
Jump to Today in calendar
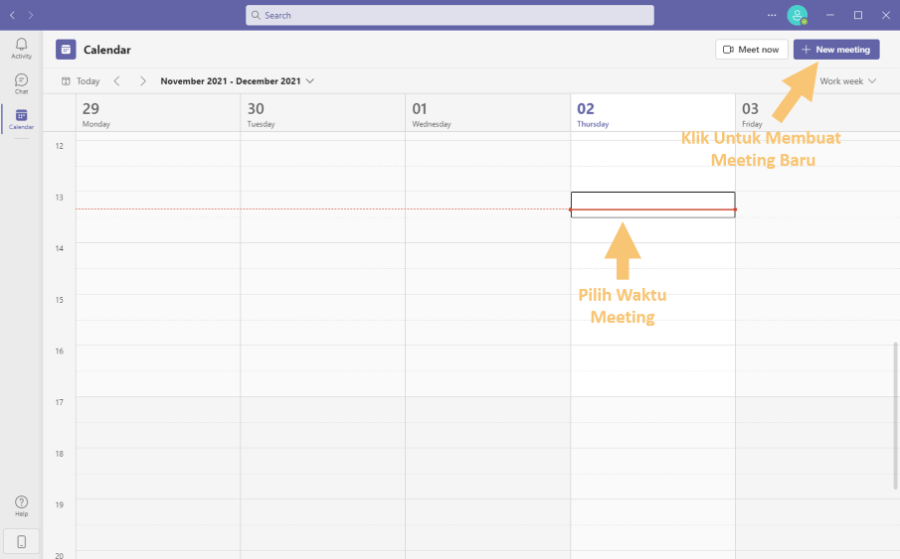click(81, 81)
